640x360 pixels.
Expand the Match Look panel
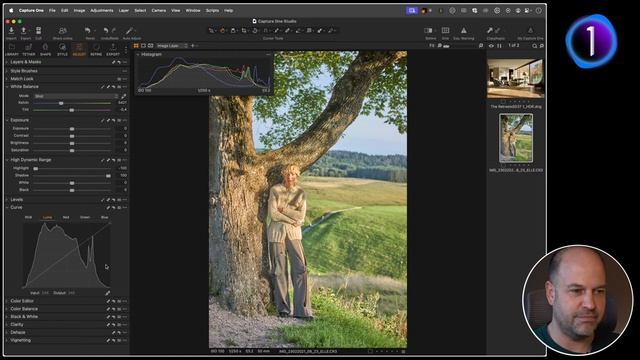[7, 79]
